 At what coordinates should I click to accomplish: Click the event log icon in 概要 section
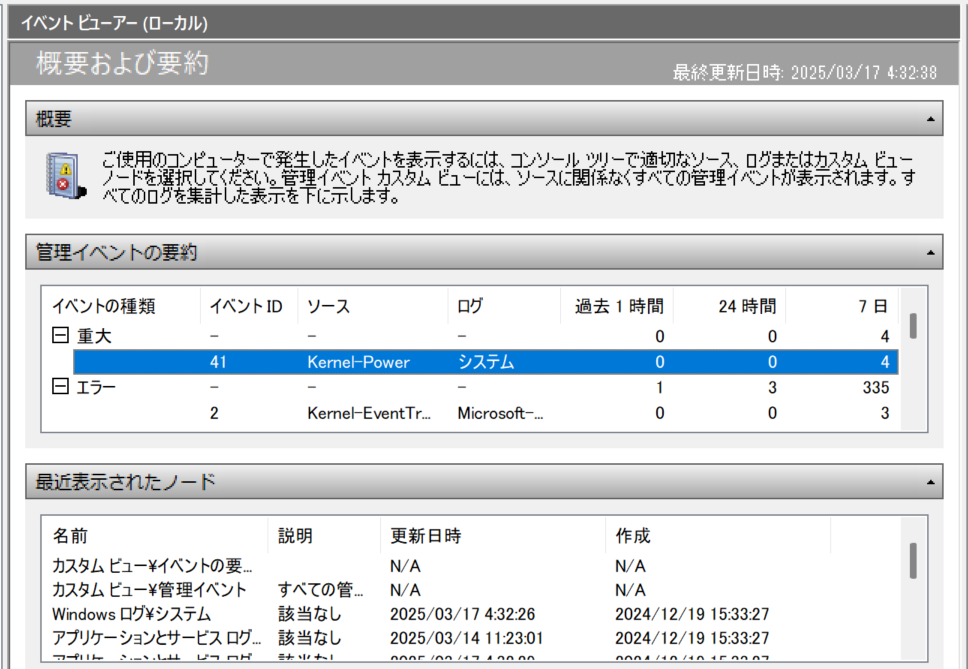(62, 175)
